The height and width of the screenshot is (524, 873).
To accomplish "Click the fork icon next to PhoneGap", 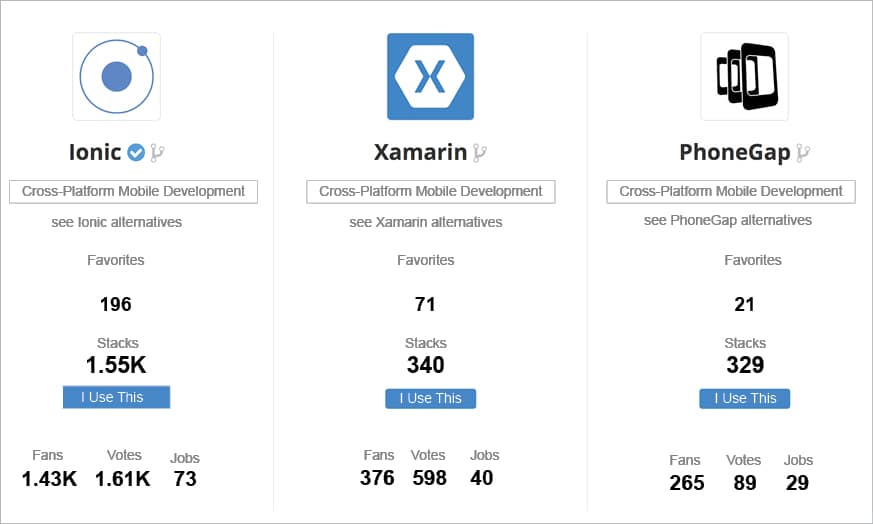I will (802, 153).
